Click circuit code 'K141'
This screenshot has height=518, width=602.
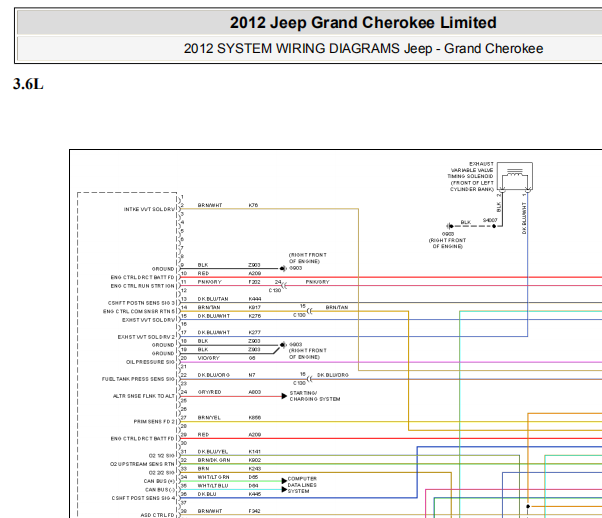pyautogui.click(x=255, y=452)
